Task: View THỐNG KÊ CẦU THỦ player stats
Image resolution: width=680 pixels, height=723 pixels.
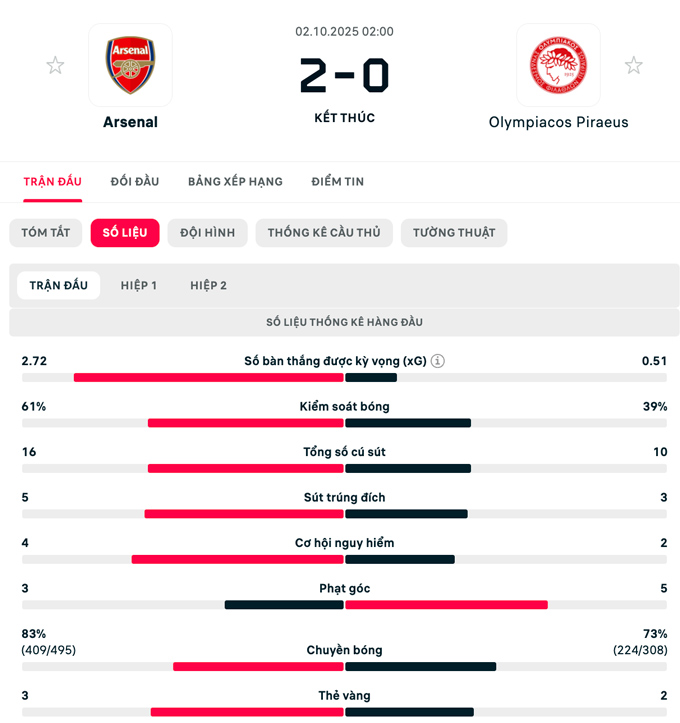Action: (x=324, y=233)
